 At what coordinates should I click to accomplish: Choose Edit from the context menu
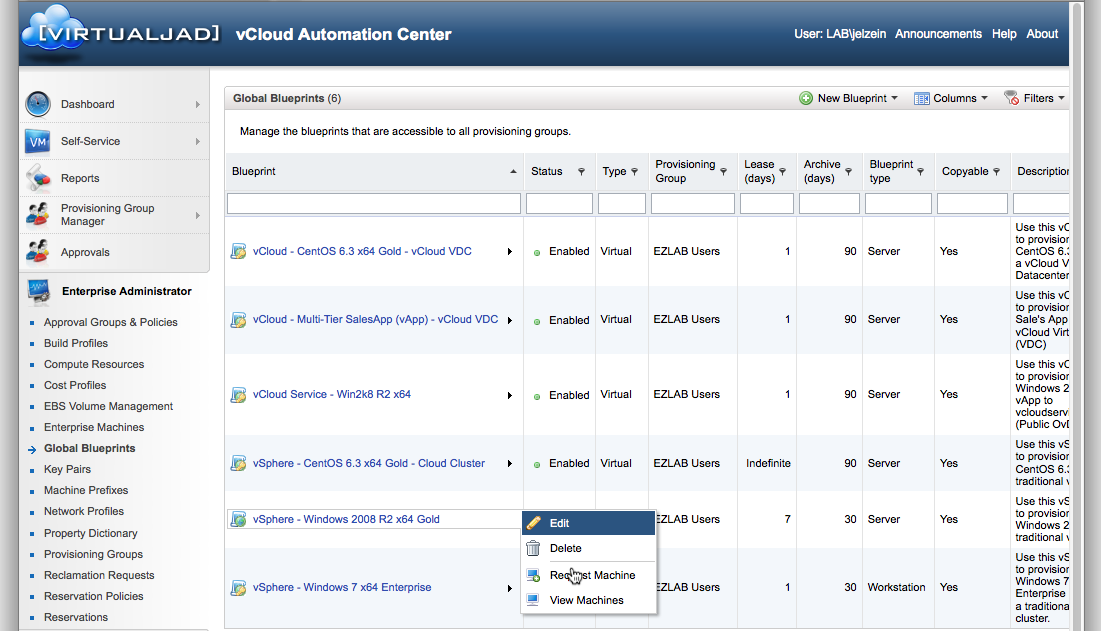tap(559, 523)
